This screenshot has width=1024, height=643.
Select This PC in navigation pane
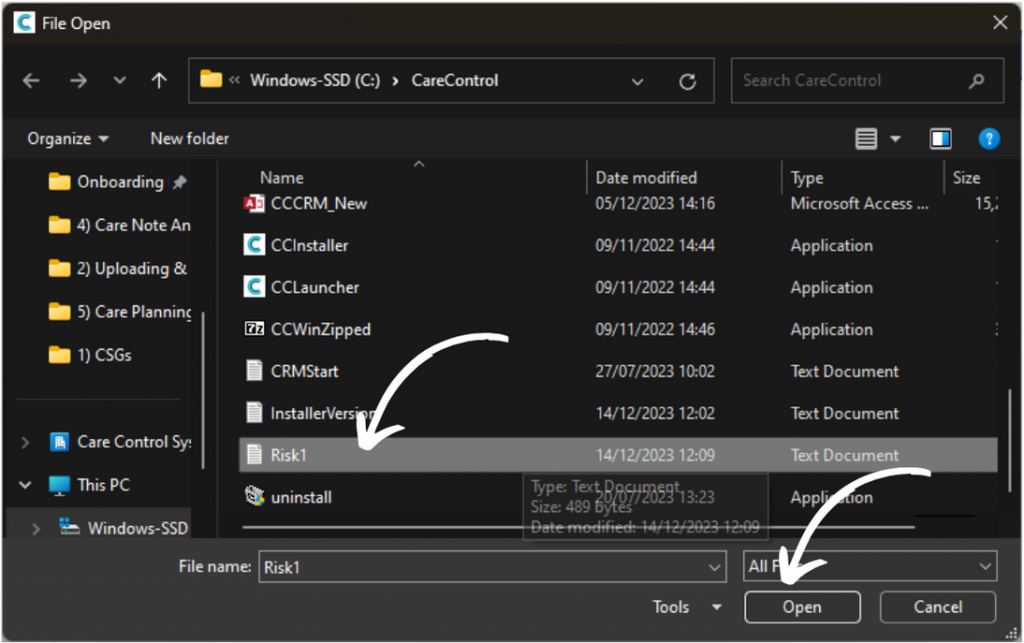coord(89,485)
